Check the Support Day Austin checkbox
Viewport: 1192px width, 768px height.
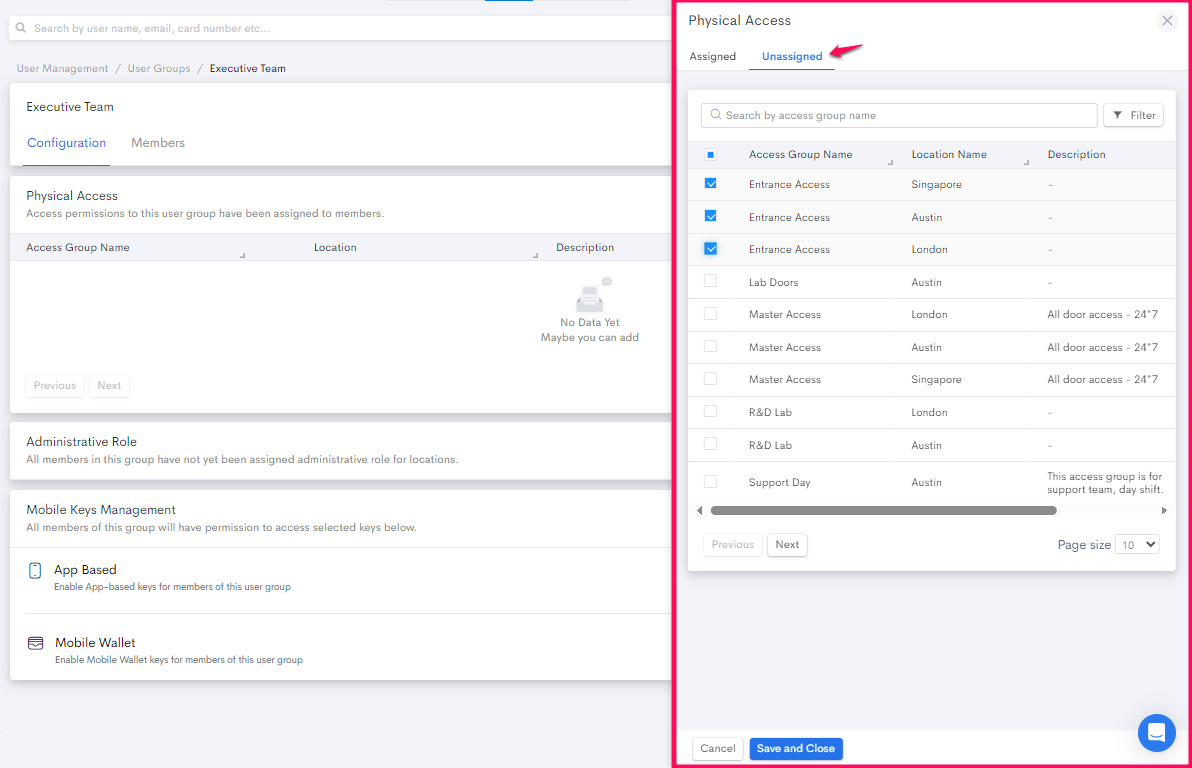[x=710, y=481]
